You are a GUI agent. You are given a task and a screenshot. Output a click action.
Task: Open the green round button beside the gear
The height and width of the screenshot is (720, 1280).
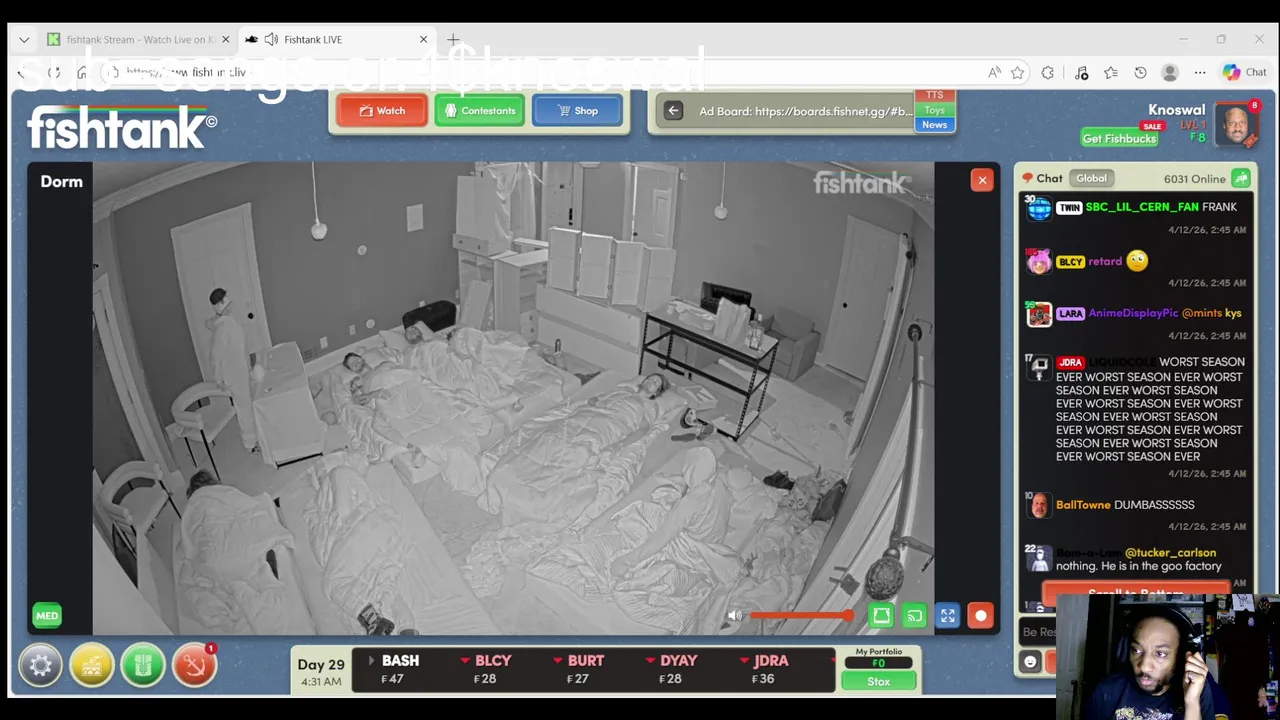[143, 665]
